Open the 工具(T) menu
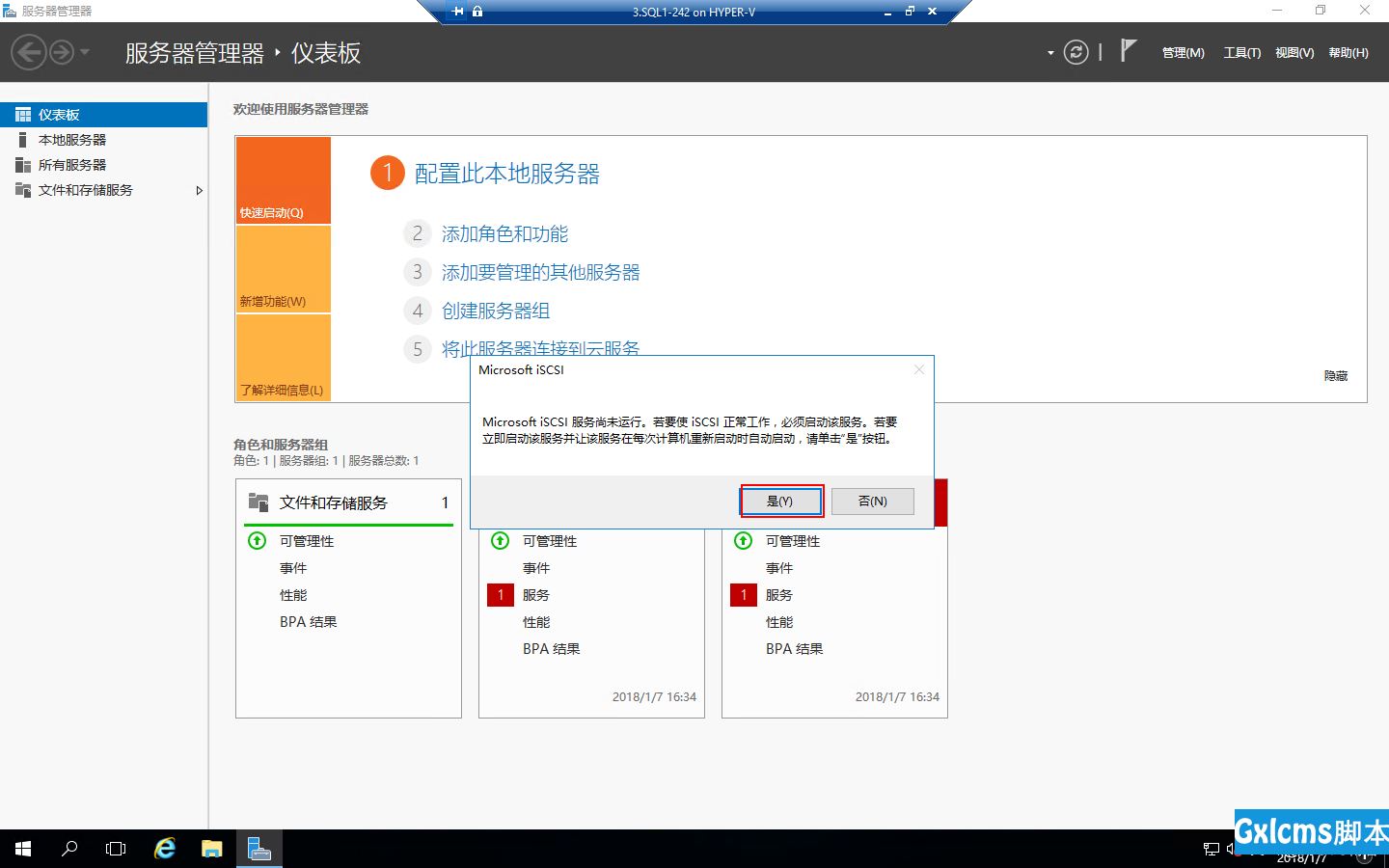Viewport: 1389px width, 868px height. tap(1241, 53)
